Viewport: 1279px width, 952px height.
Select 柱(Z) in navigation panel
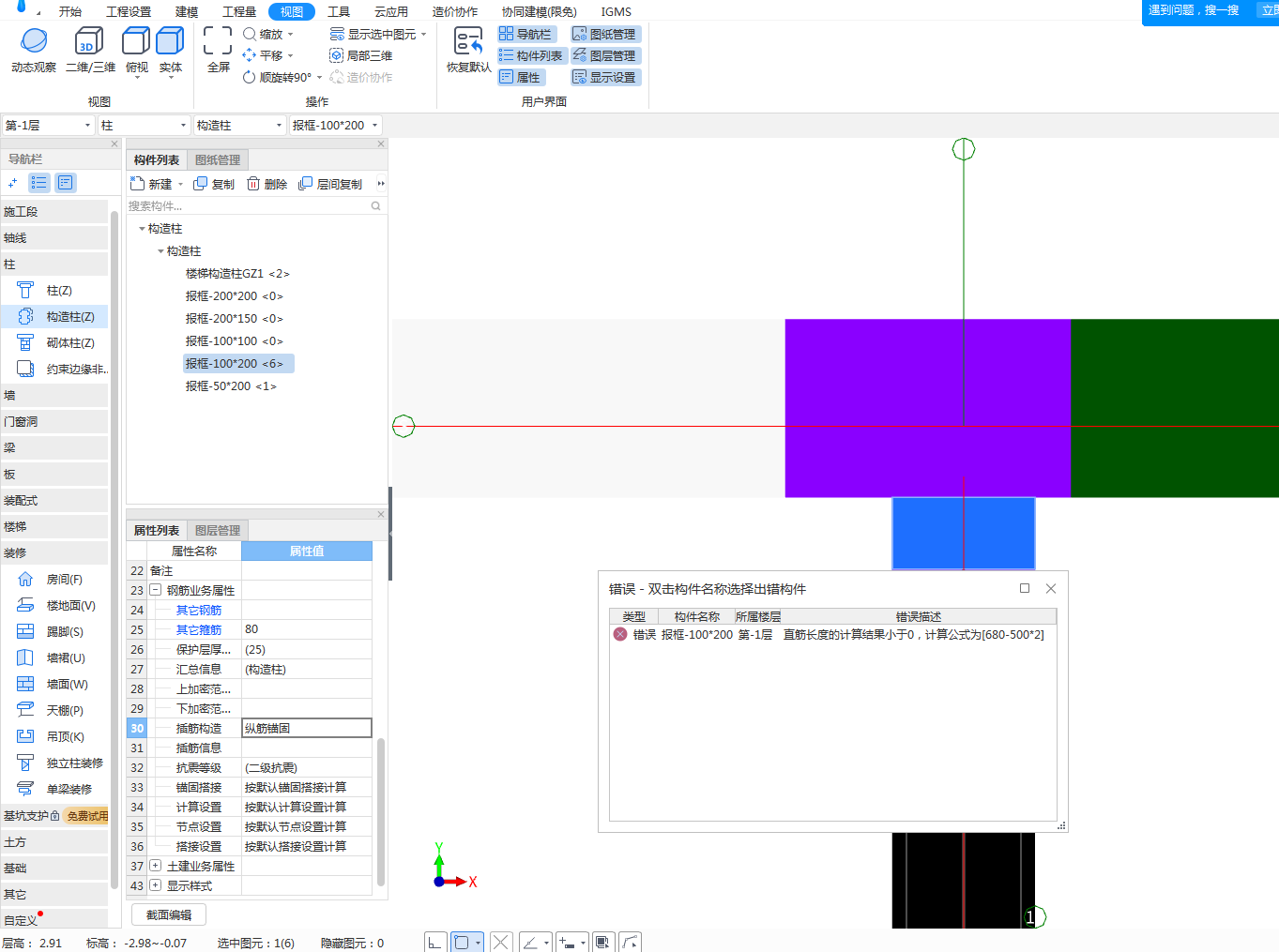tap(54, 291)
